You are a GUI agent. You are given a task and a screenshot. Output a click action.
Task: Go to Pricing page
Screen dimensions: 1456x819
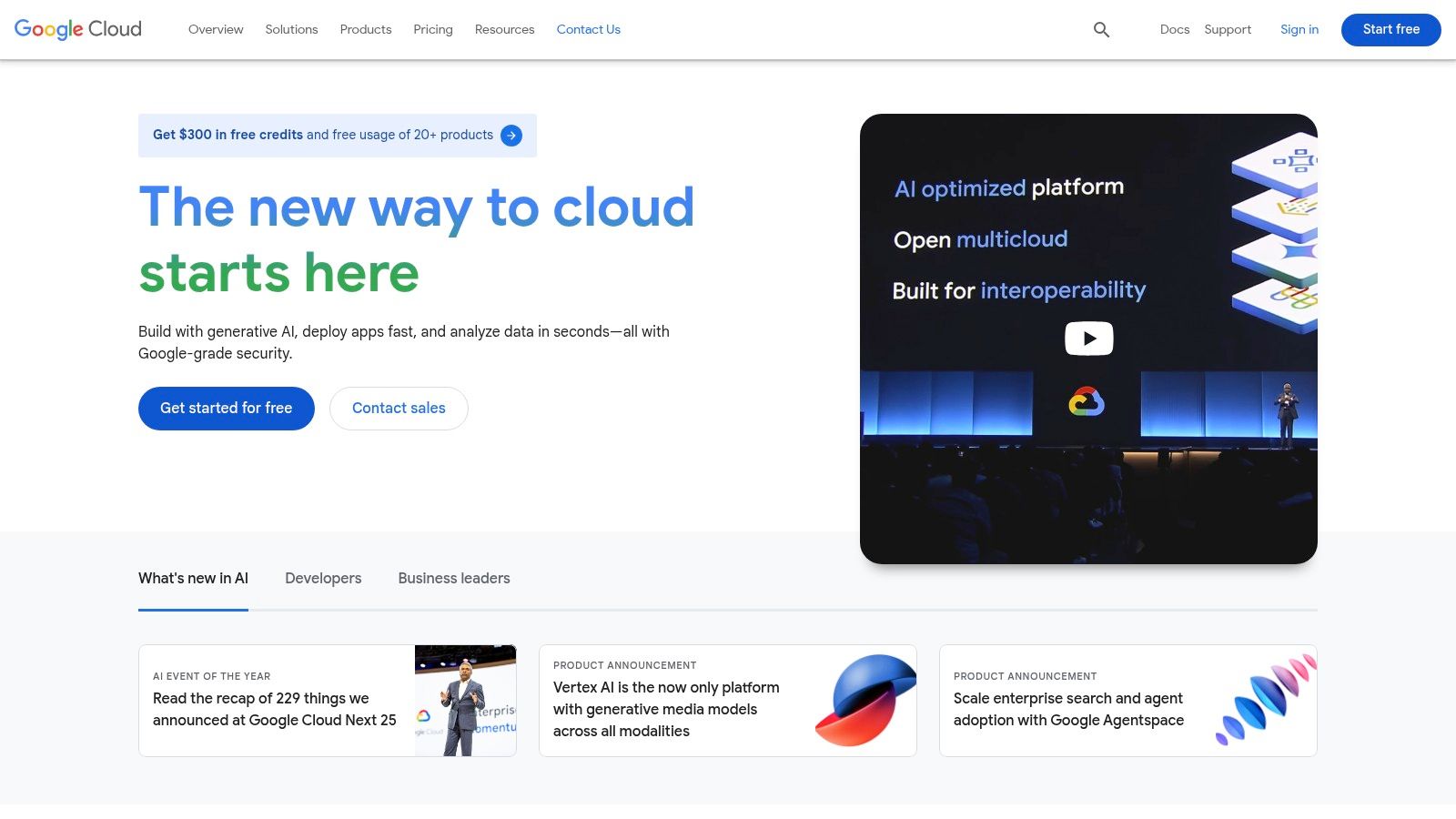(433, 29)
